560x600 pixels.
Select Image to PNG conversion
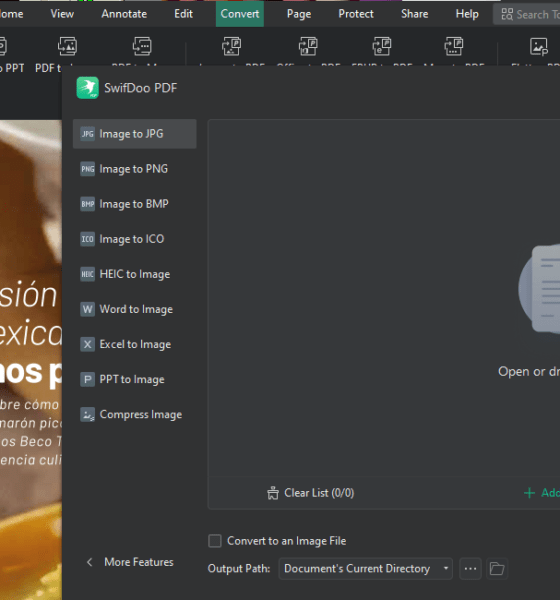(x=135, y=169)
